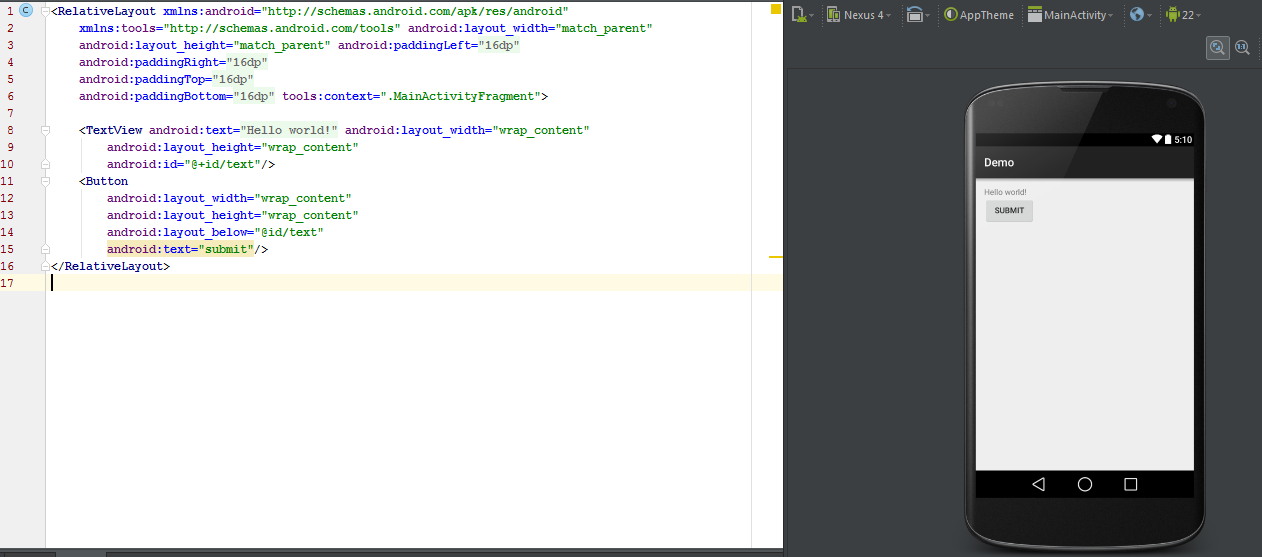Collapse the RelativeLayout fold marker on line 1
The image size is (1262, 557).
pos(45,11)
